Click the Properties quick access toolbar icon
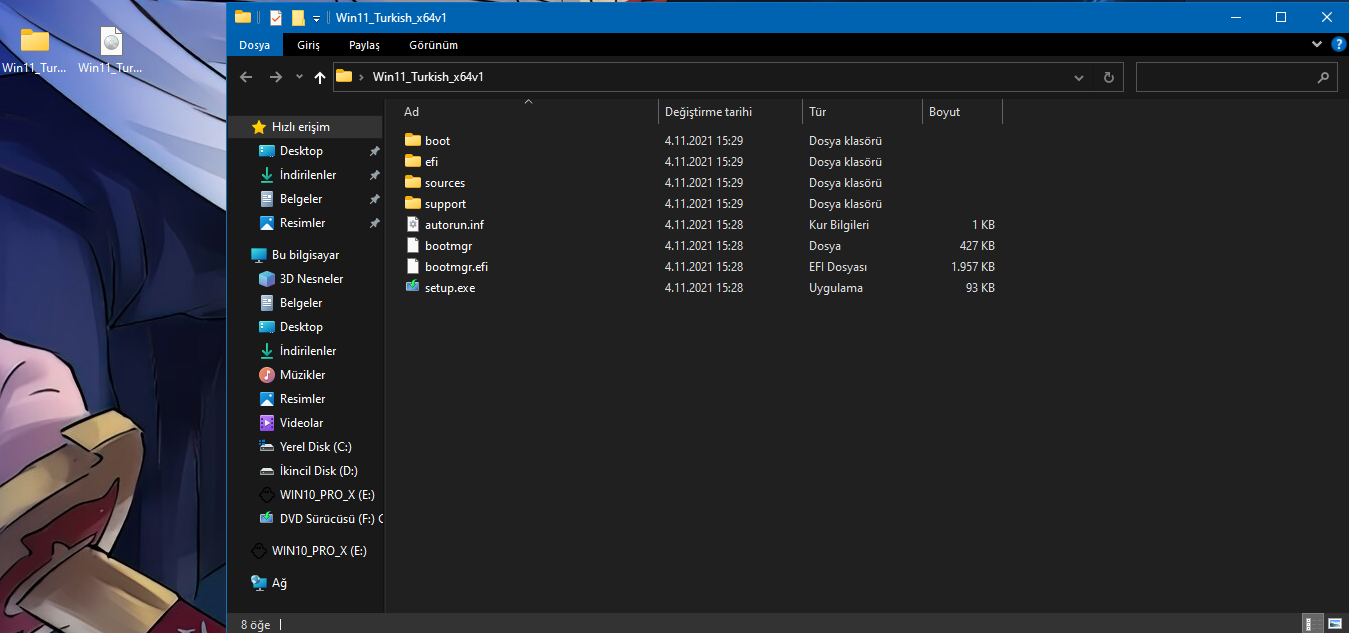The height and width of the screenshot is (633, 1349). pyautogui.click(x=276, y=17)
